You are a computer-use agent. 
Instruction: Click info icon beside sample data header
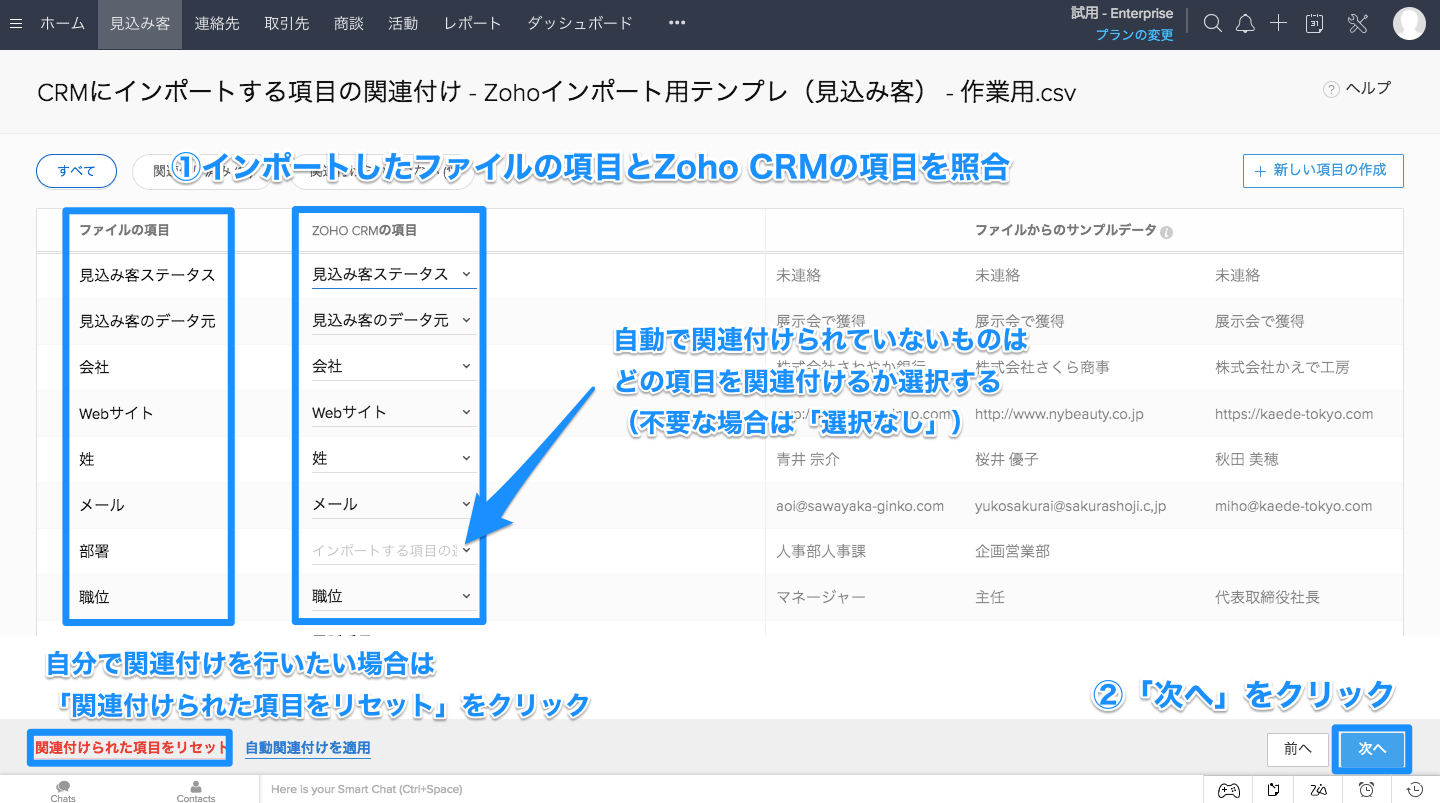1166,232
